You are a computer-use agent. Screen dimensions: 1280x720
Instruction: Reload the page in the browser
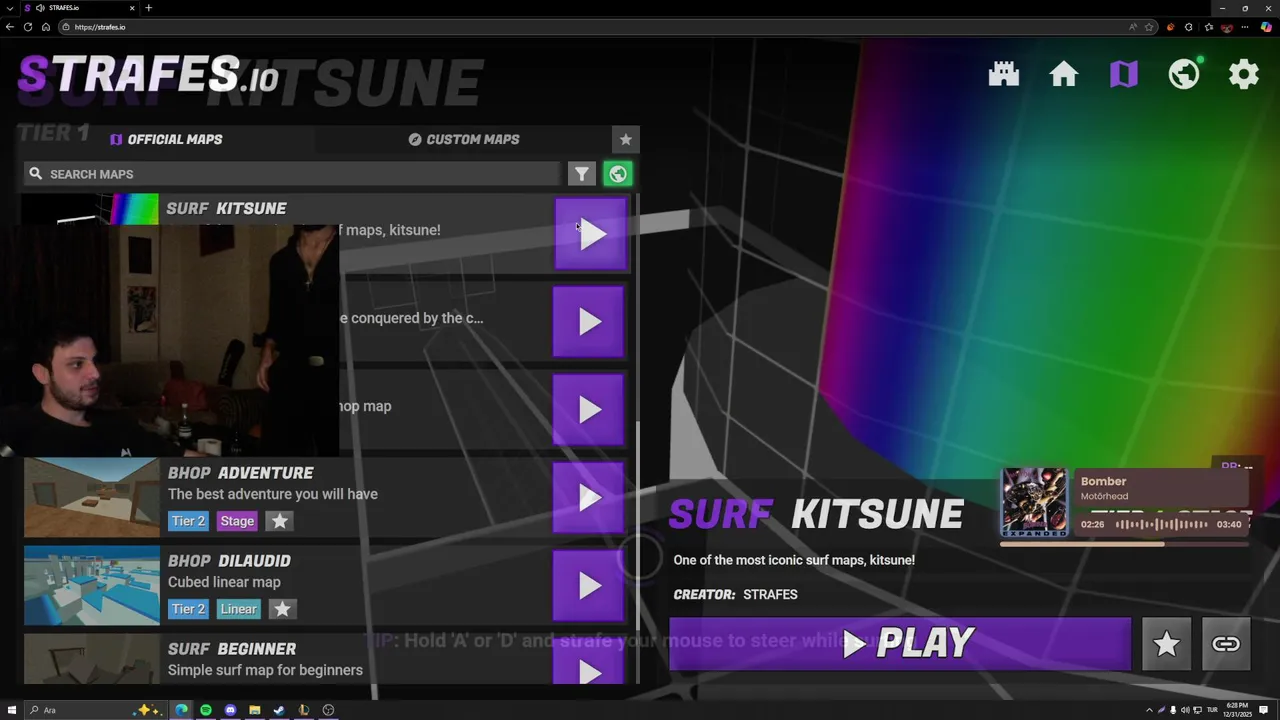(28, 27)
